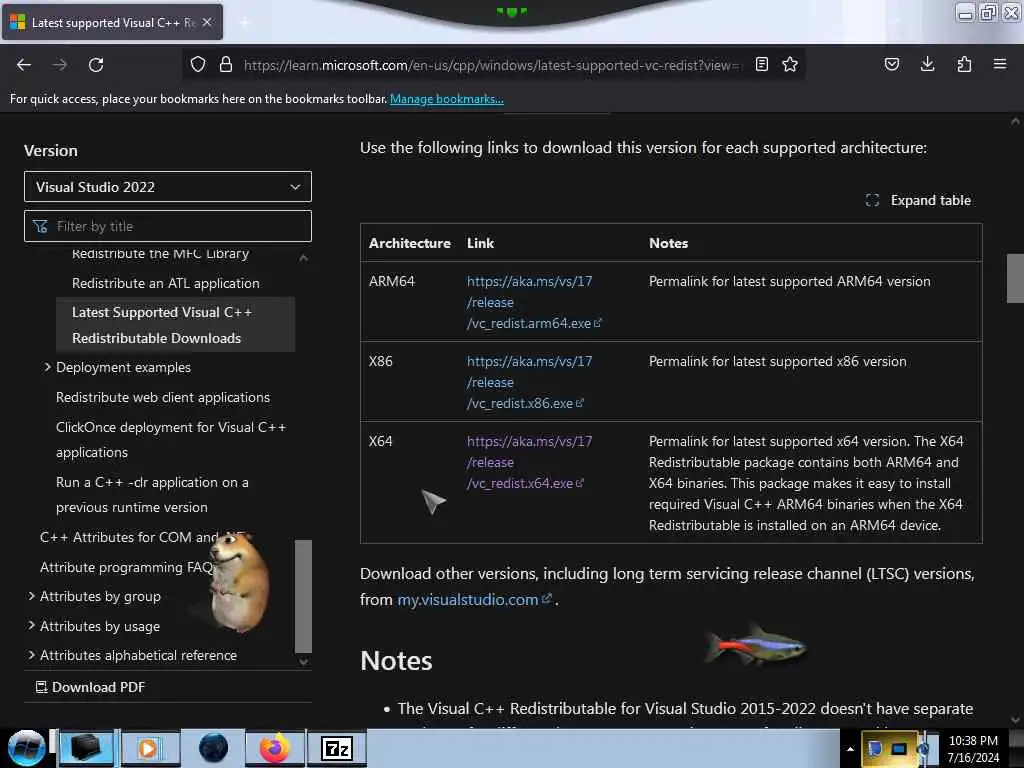This screenshot has width=1024, height=768.
Task: Click the ARM64 architecture cell
Action: pyautogui.click(x=392, y=281)
